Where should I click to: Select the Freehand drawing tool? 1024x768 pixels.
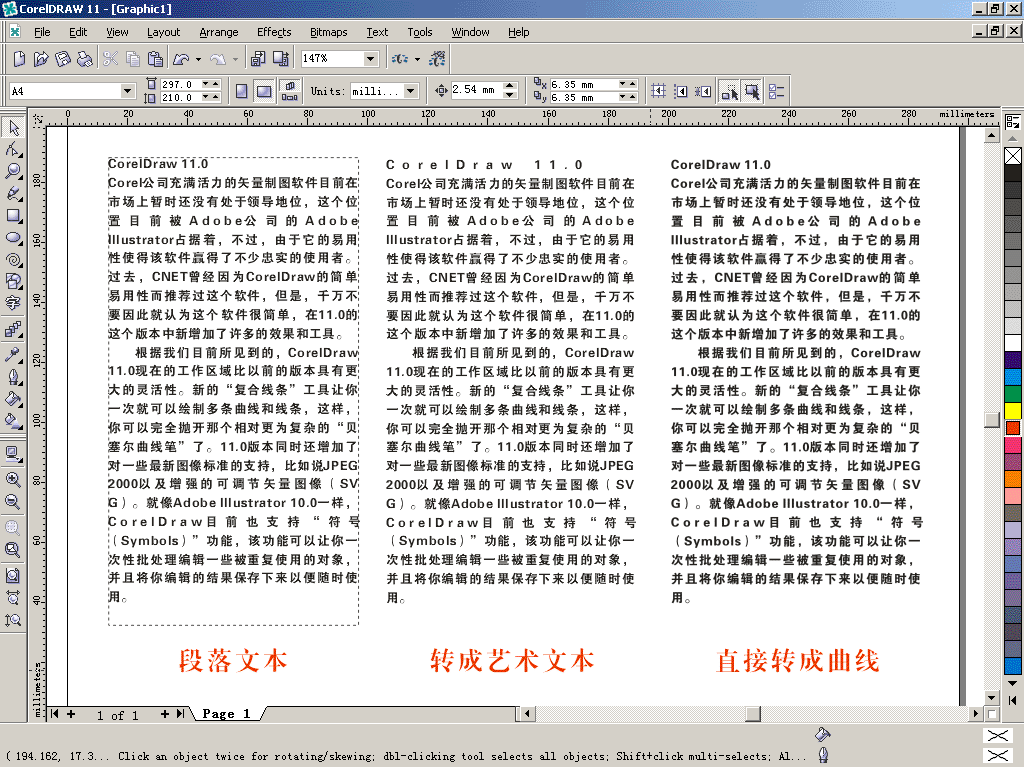pyautogui.click(x=13, y=193)
